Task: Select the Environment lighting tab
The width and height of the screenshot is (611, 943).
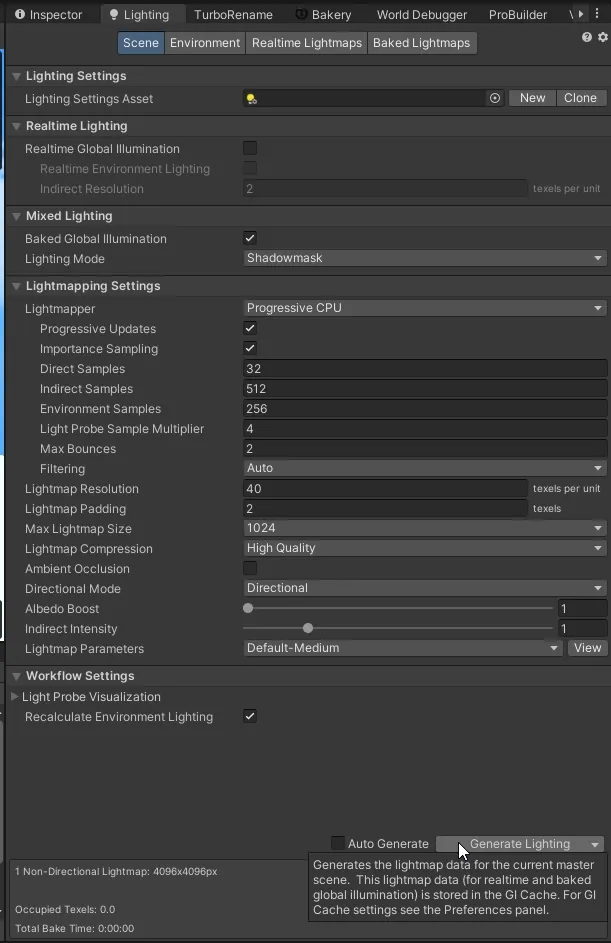Action: tap(205, 43)
